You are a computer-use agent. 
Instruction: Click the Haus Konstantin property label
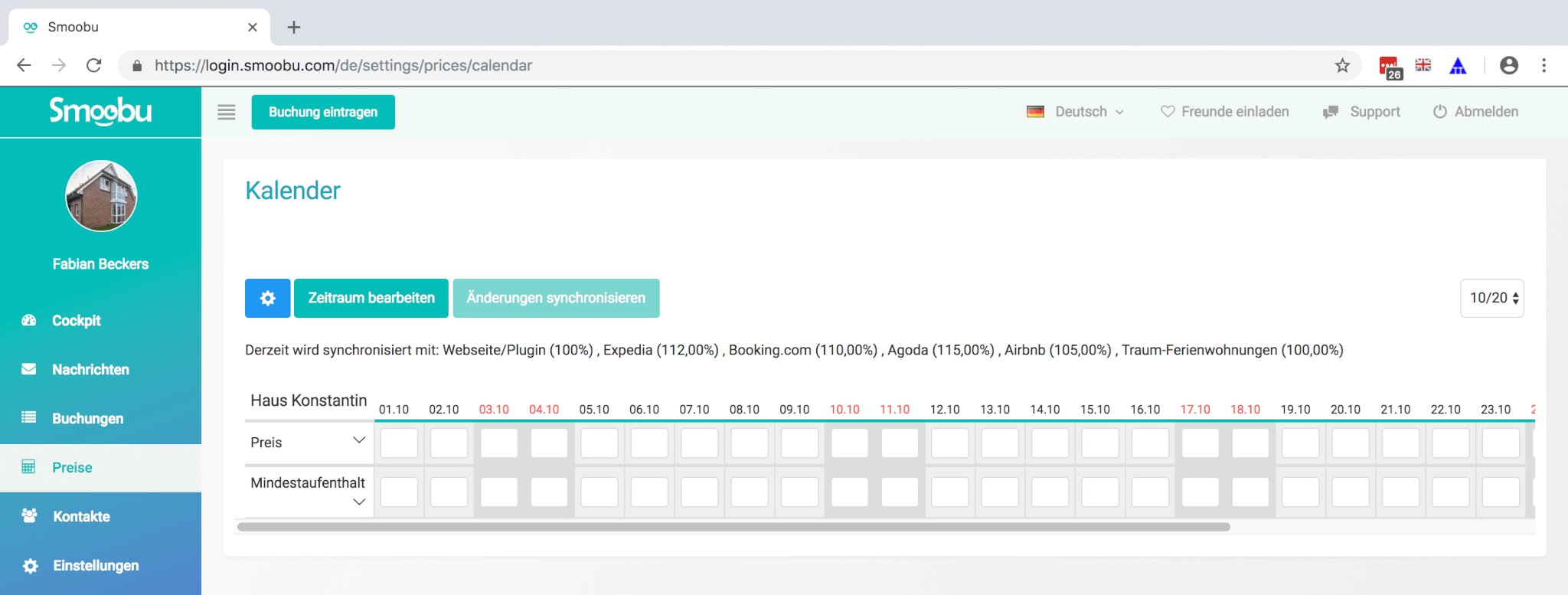tap(309, 400)
